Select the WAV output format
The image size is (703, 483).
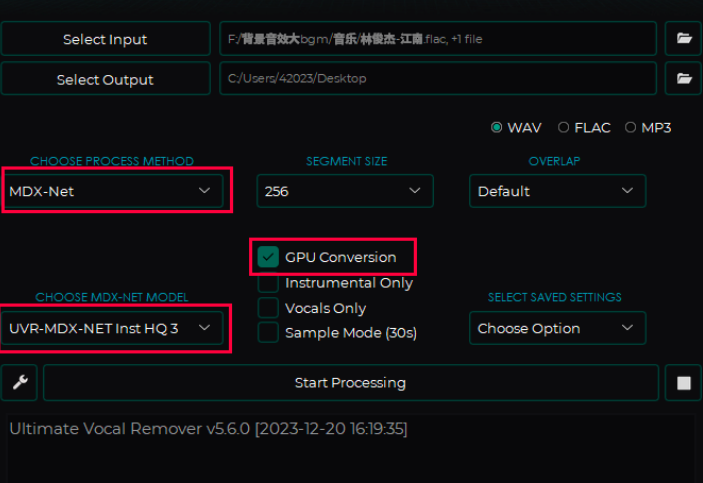(496, 128)
